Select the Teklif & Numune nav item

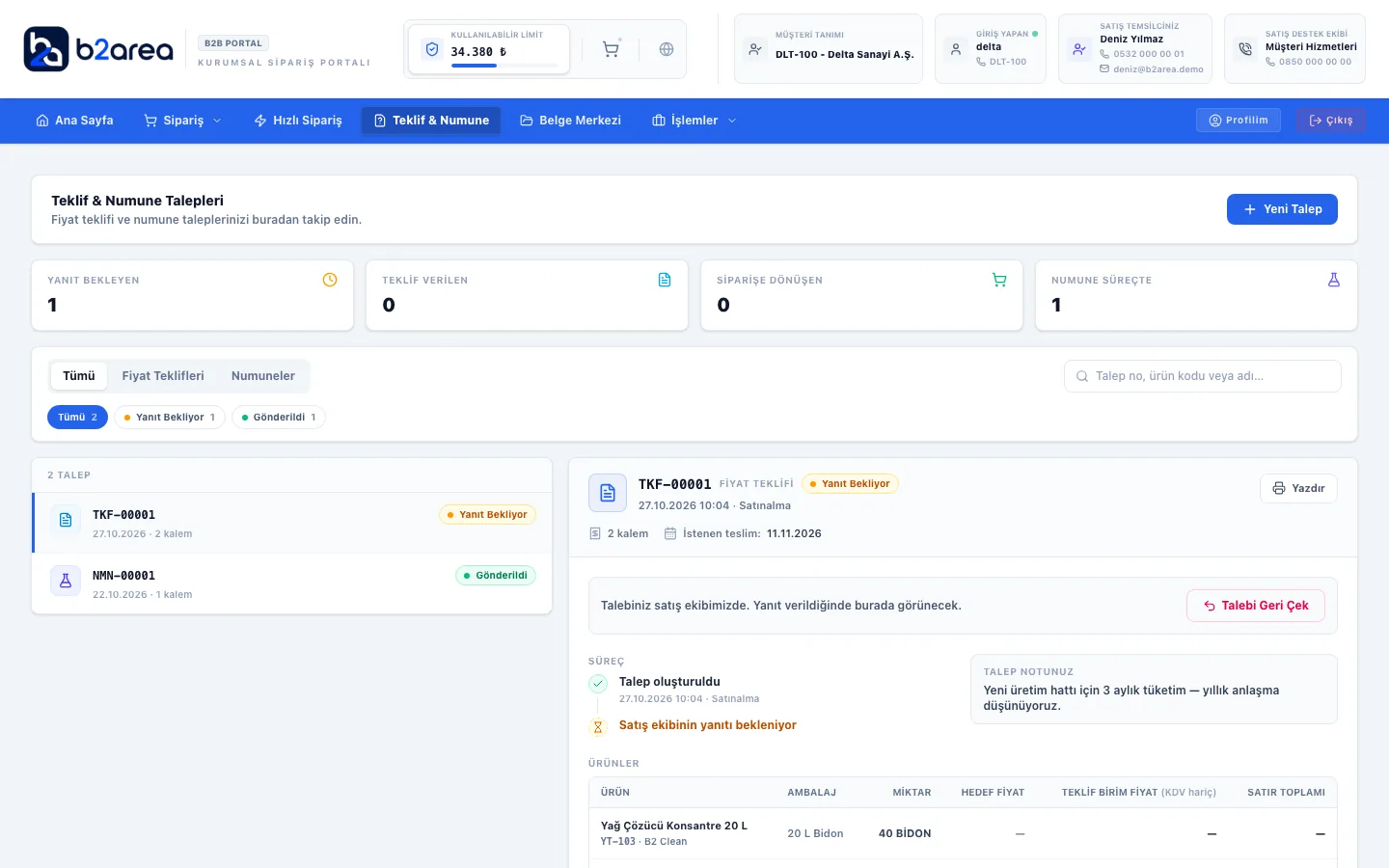point(431,121)
